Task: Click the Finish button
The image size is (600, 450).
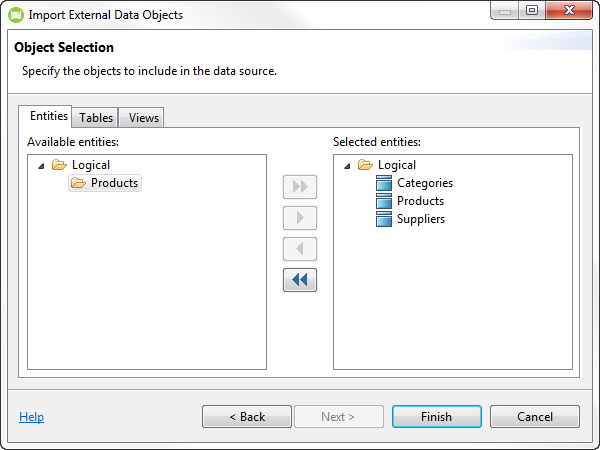Action: coord(437,417)
